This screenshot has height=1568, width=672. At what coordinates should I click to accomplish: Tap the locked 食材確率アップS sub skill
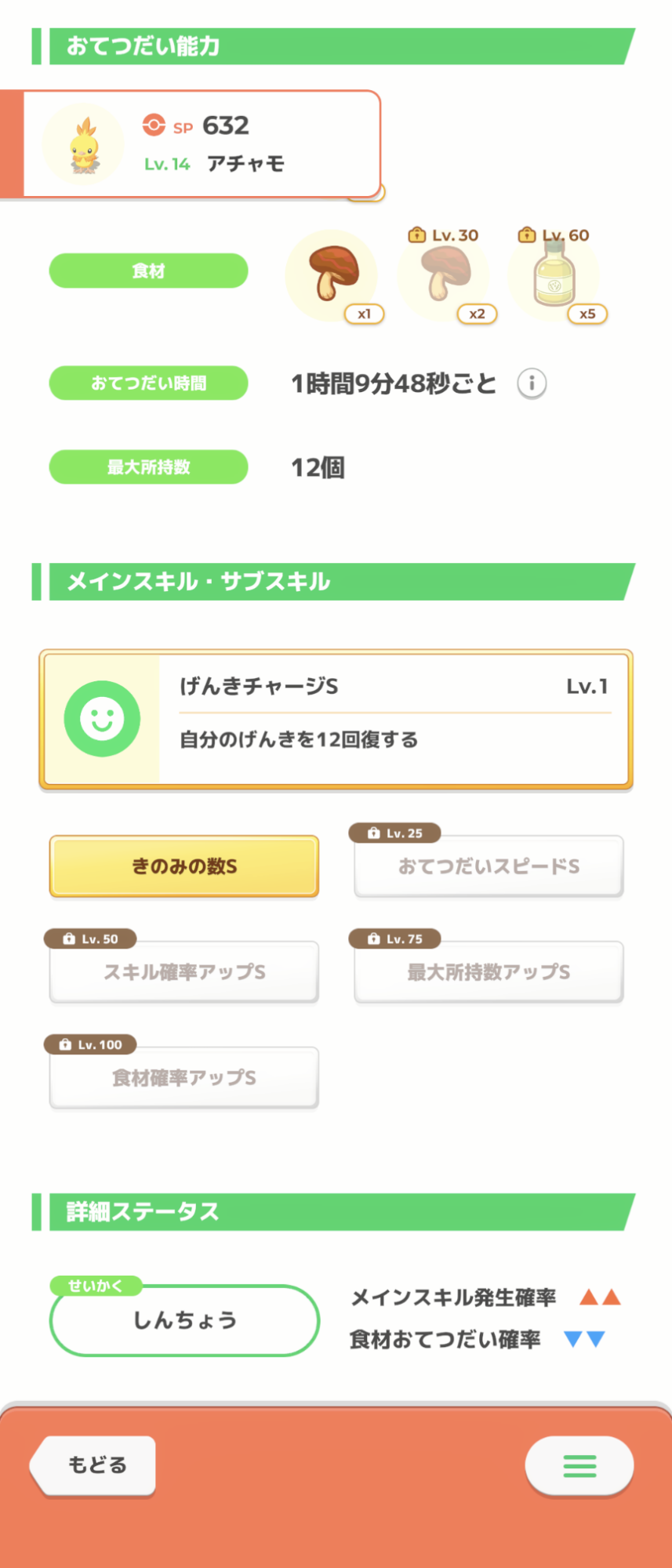point(184,1078)
